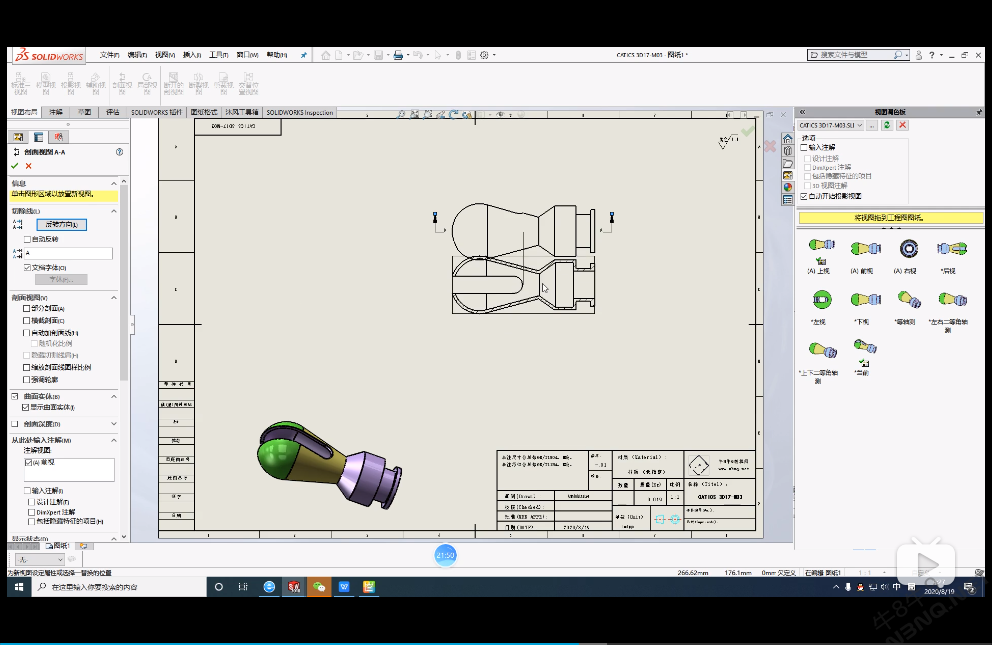Cancel section view with red X
This screenshot has width=992, height=645.
point(28,166)
